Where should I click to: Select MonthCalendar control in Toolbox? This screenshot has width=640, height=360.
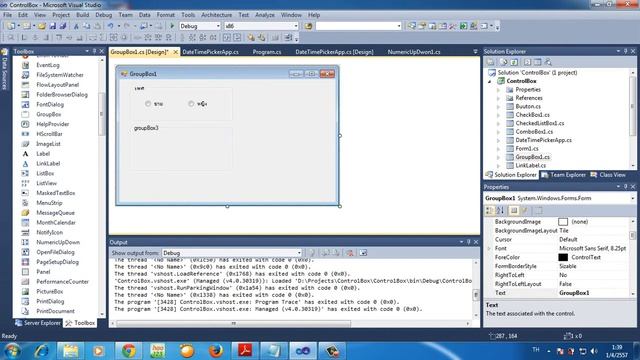[x=56, y=222]
